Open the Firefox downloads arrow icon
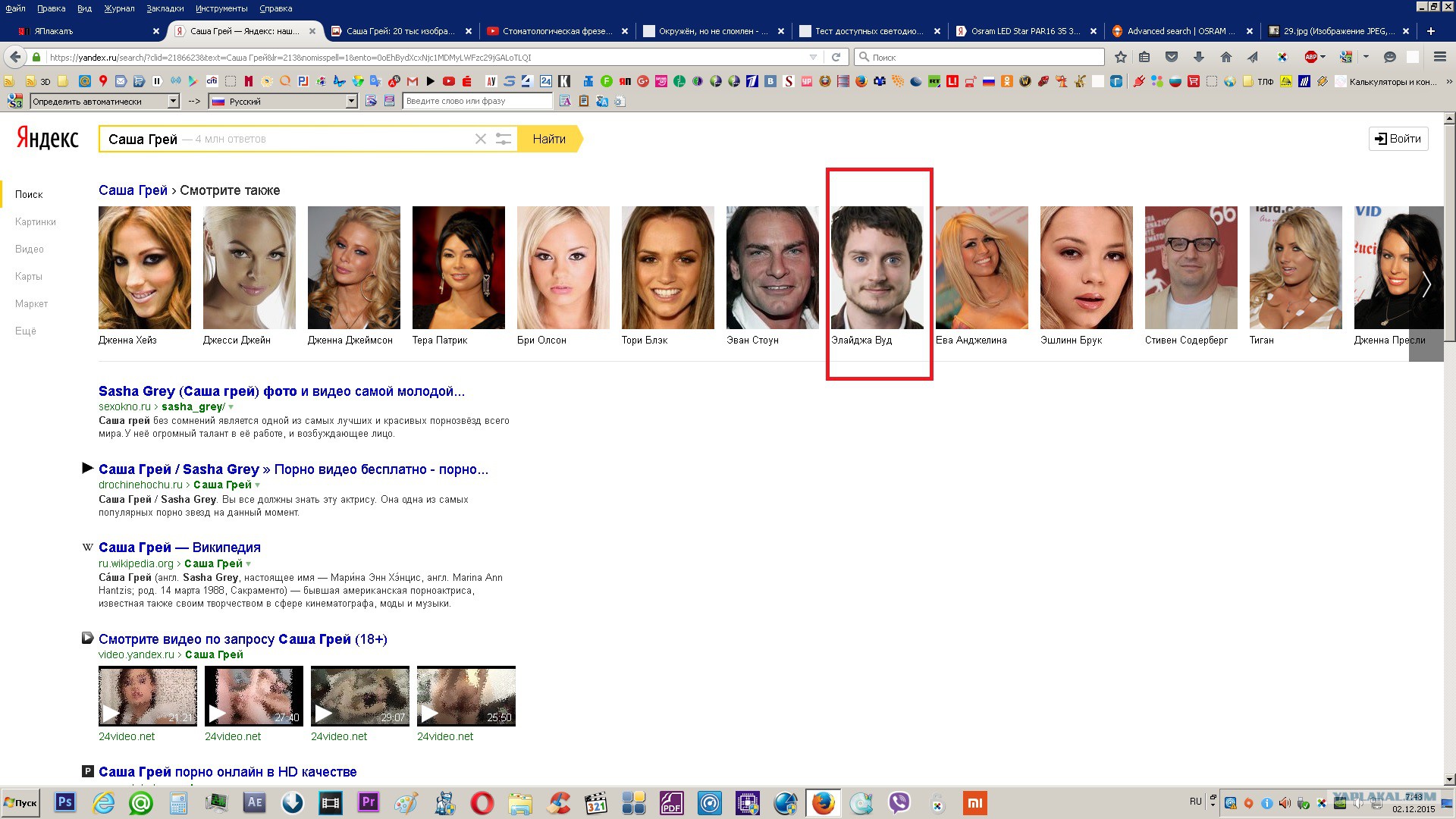This screenshot has height=819, width=1456. (1199, 57)
